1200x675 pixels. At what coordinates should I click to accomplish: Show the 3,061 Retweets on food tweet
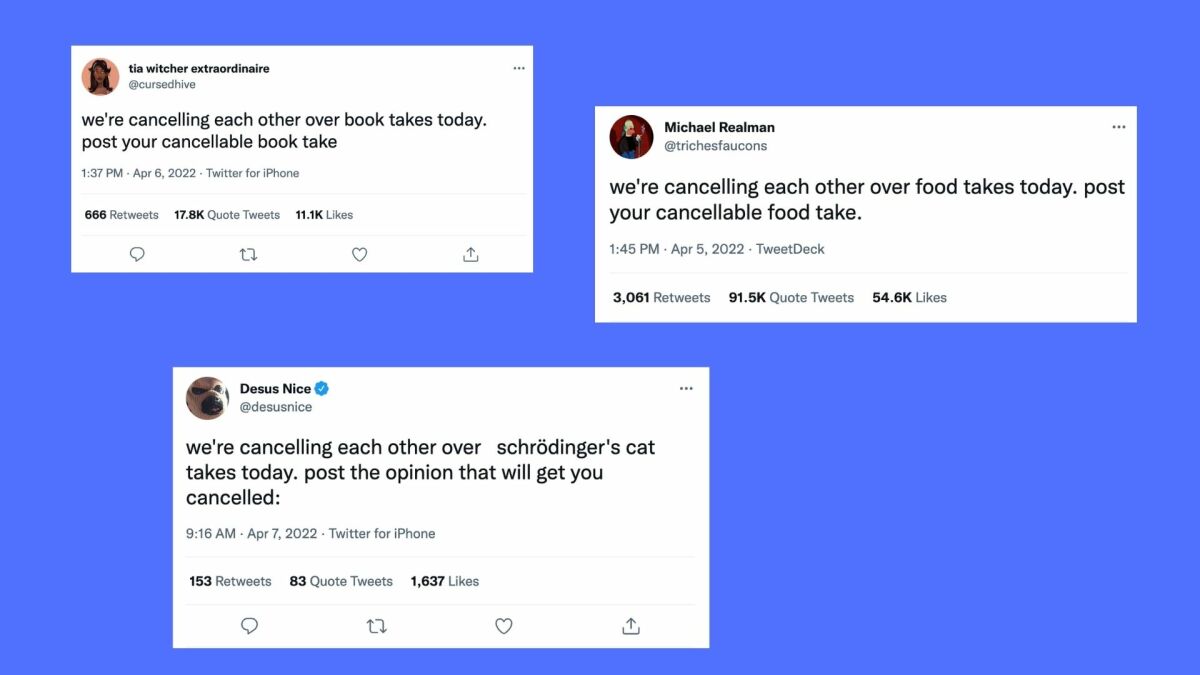tap(661, 297)
